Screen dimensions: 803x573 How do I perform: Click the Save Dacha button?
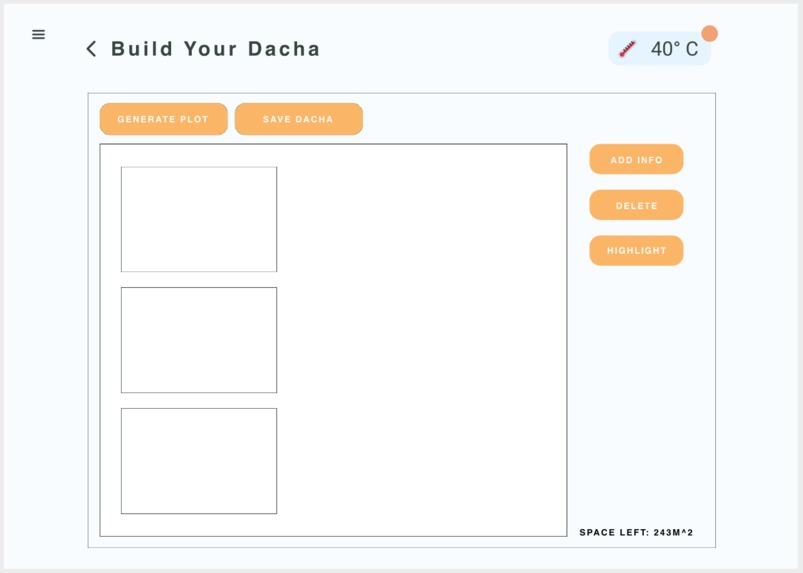pyautogui.click(x=299, y=119)
